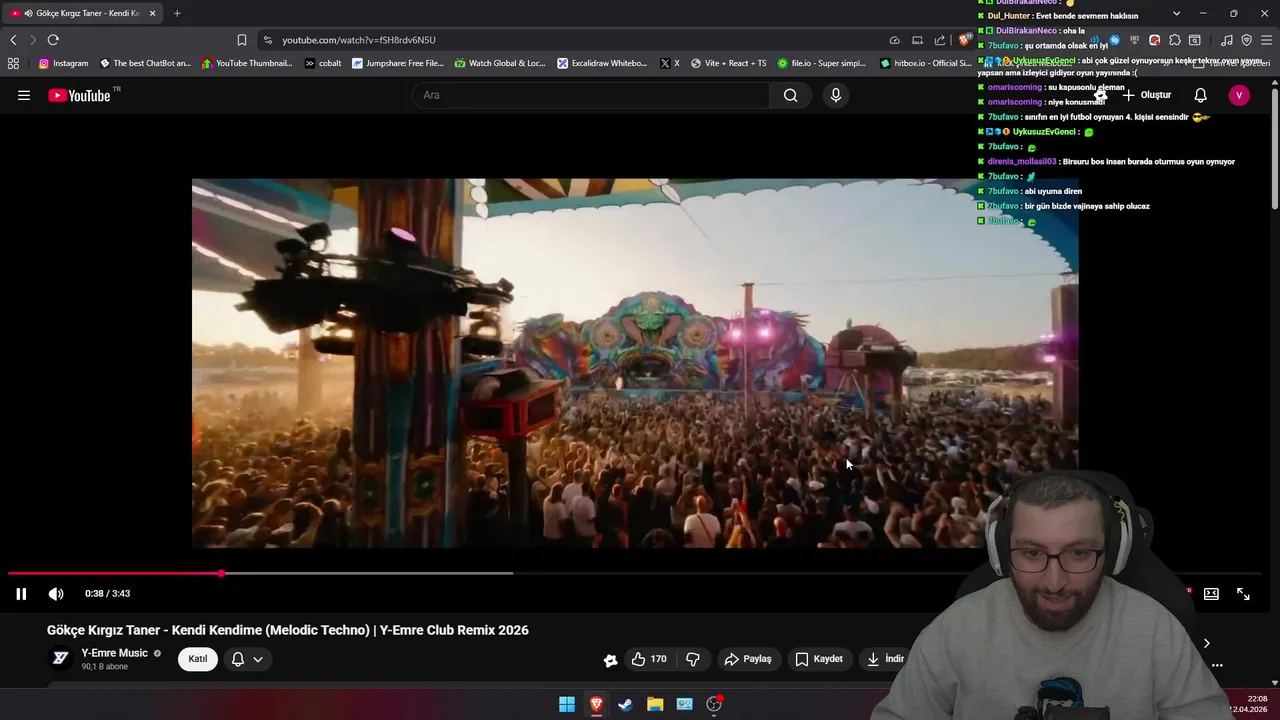The image size is (1280, 720).
Task: Open the Brave Shields lion icon
Action: click(963, 40)
